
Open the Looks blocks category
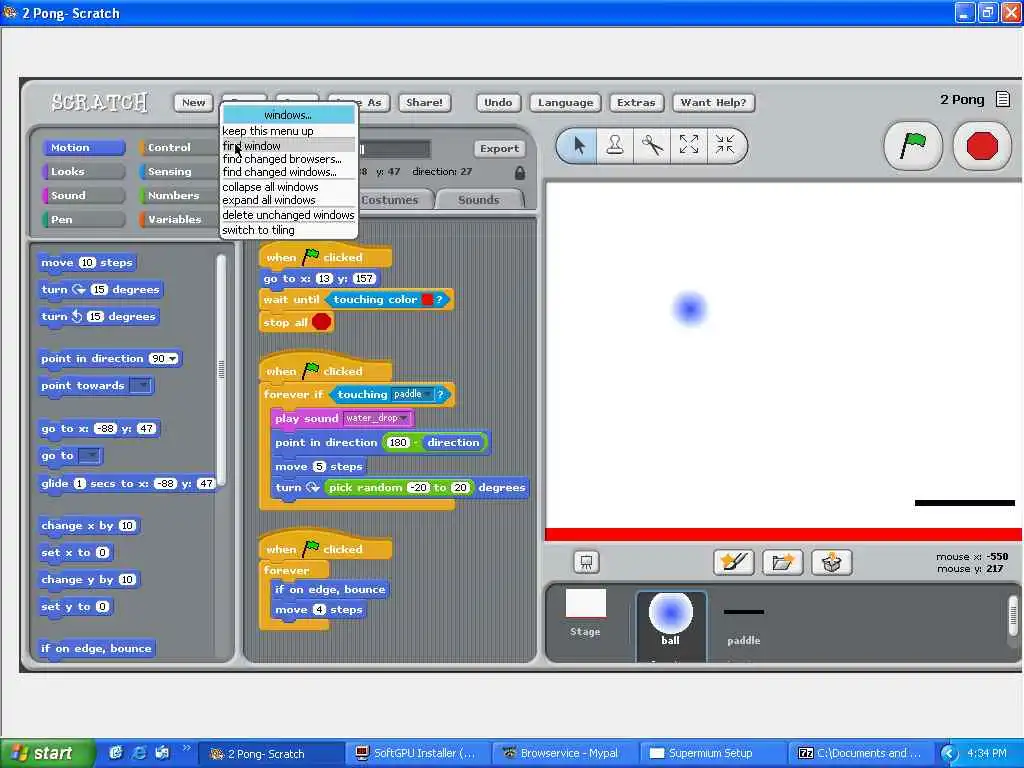(84, 172)
